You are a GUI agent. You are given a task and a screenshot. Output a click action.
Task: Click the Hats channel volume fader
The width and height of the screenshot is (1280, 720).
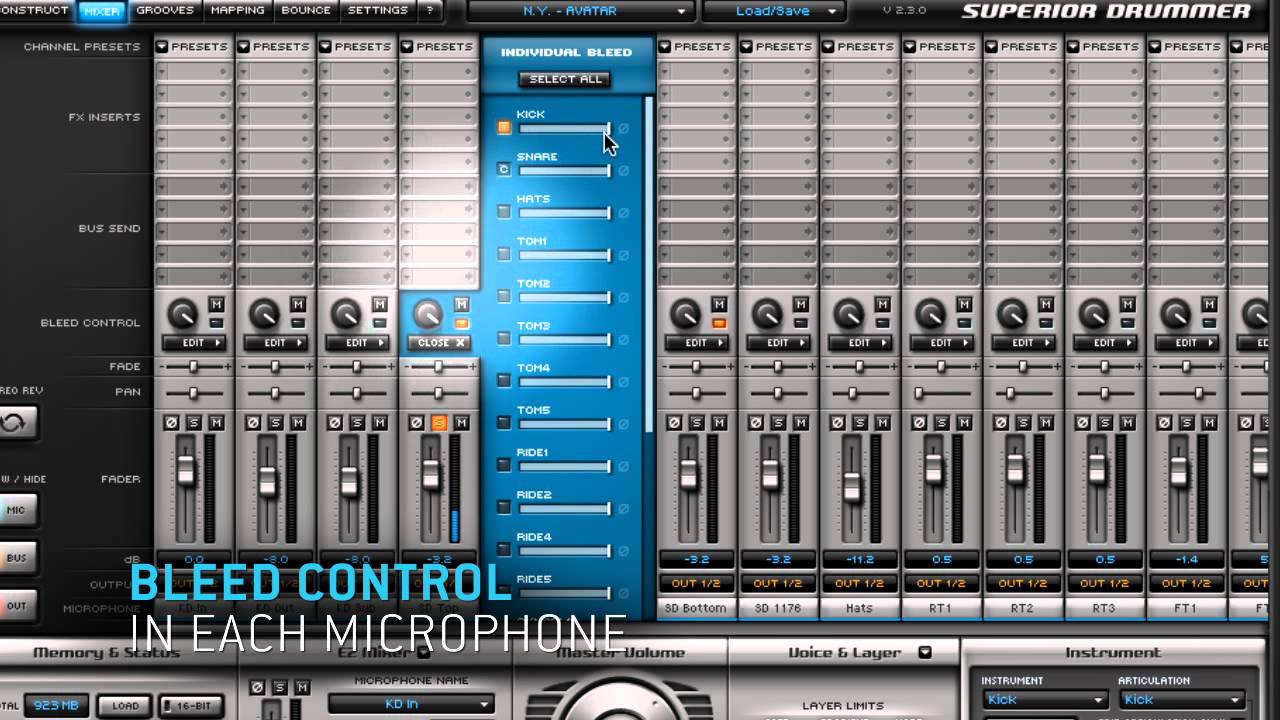[851, 486]
